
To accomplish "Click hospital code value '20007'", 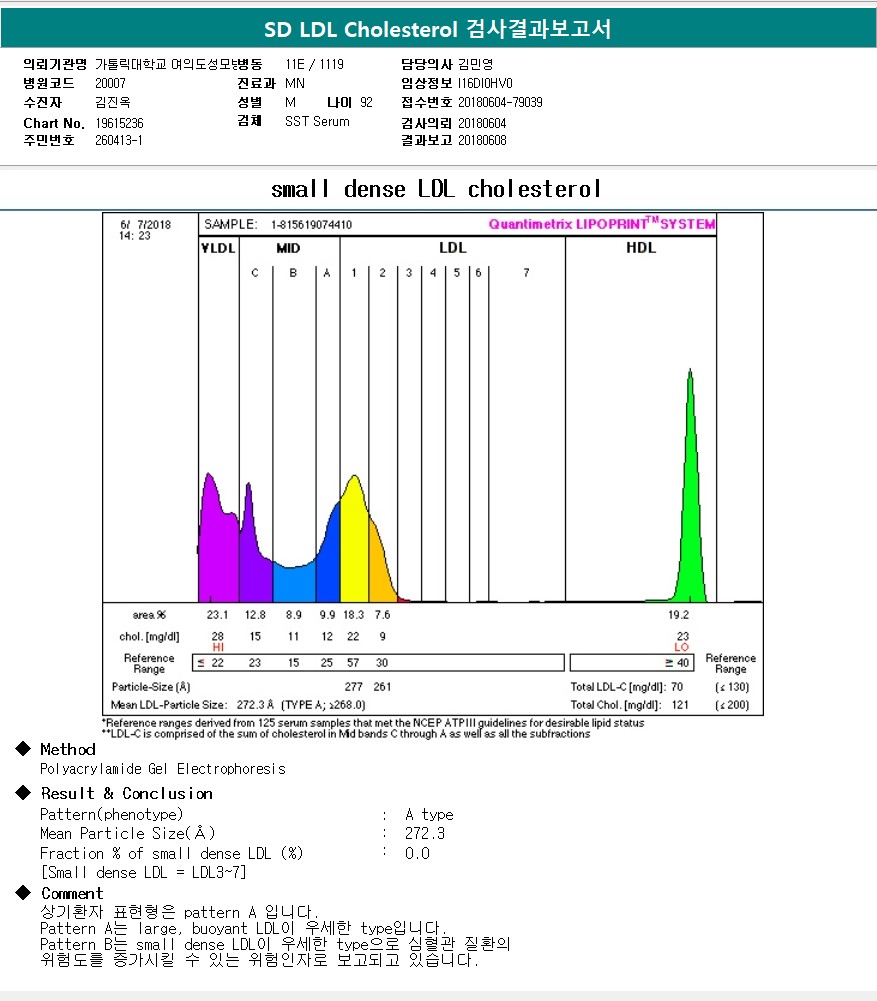I will (110, 83).
